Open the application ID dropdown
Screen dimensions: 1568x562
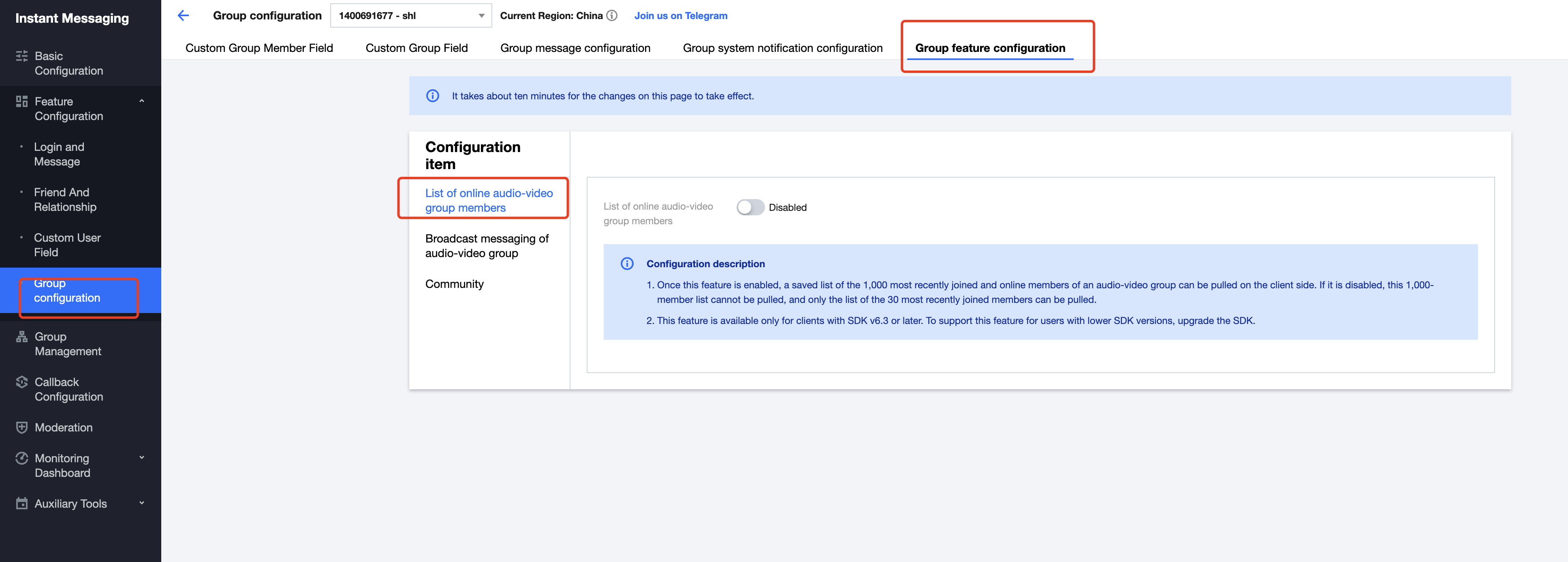(x=411, y=16)
